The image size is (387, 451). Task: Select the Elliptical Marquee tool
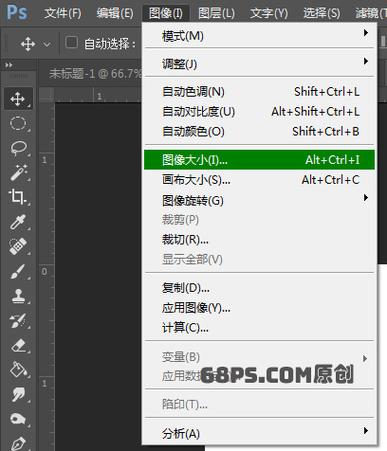click(x=18, y=123)
